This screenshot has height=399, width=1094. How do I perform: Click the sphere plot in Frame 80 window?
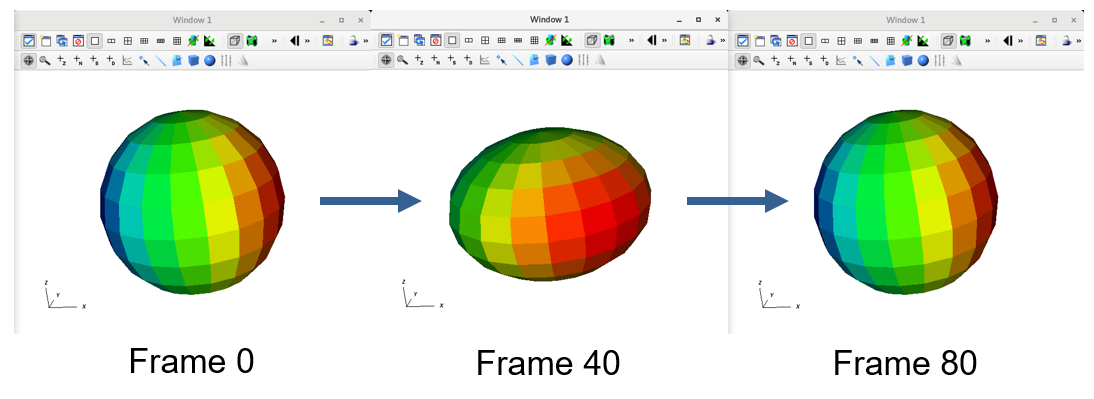(906, 202)
